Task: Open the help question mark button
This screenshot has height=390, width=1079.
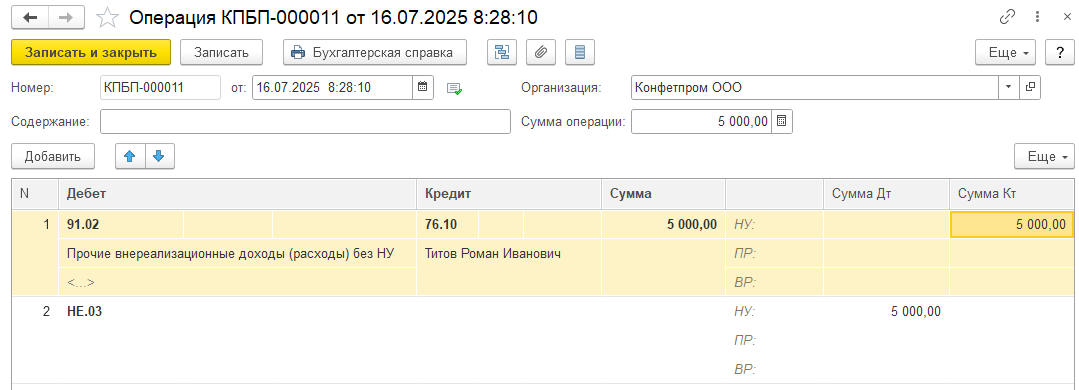Action: pyautogui.click(x=1060, y=52)
